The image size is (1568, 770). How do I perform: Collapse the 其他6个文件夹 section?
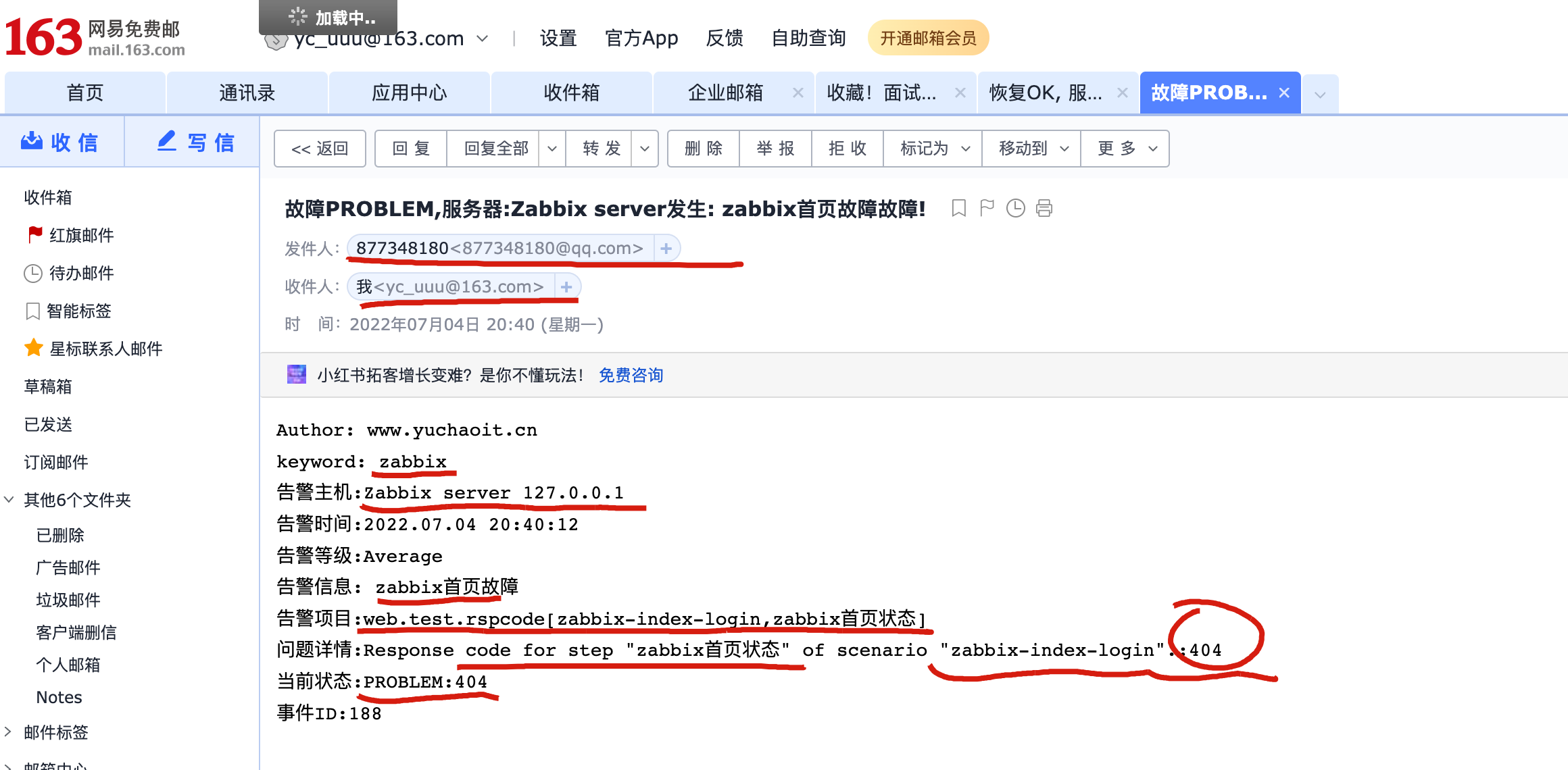point(8,500)
